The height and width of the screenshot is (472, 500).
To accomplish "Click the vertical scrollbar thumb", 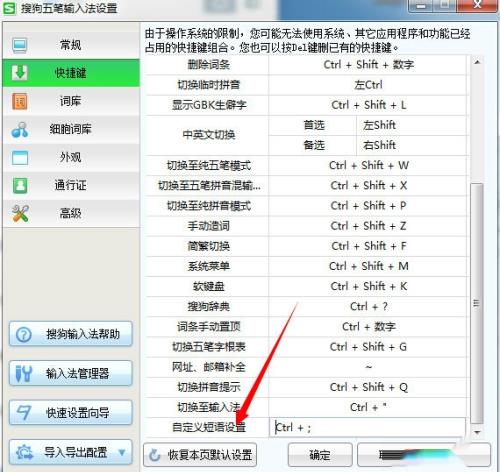I will tap(477, 303).
